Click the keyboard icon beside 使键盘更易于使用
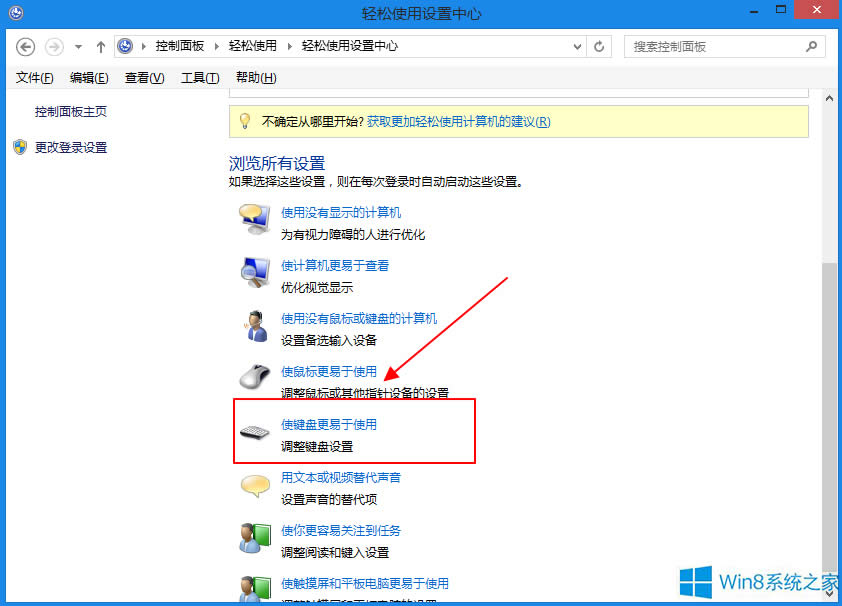This screenshot has width=842, height=606. click(254, 432)
